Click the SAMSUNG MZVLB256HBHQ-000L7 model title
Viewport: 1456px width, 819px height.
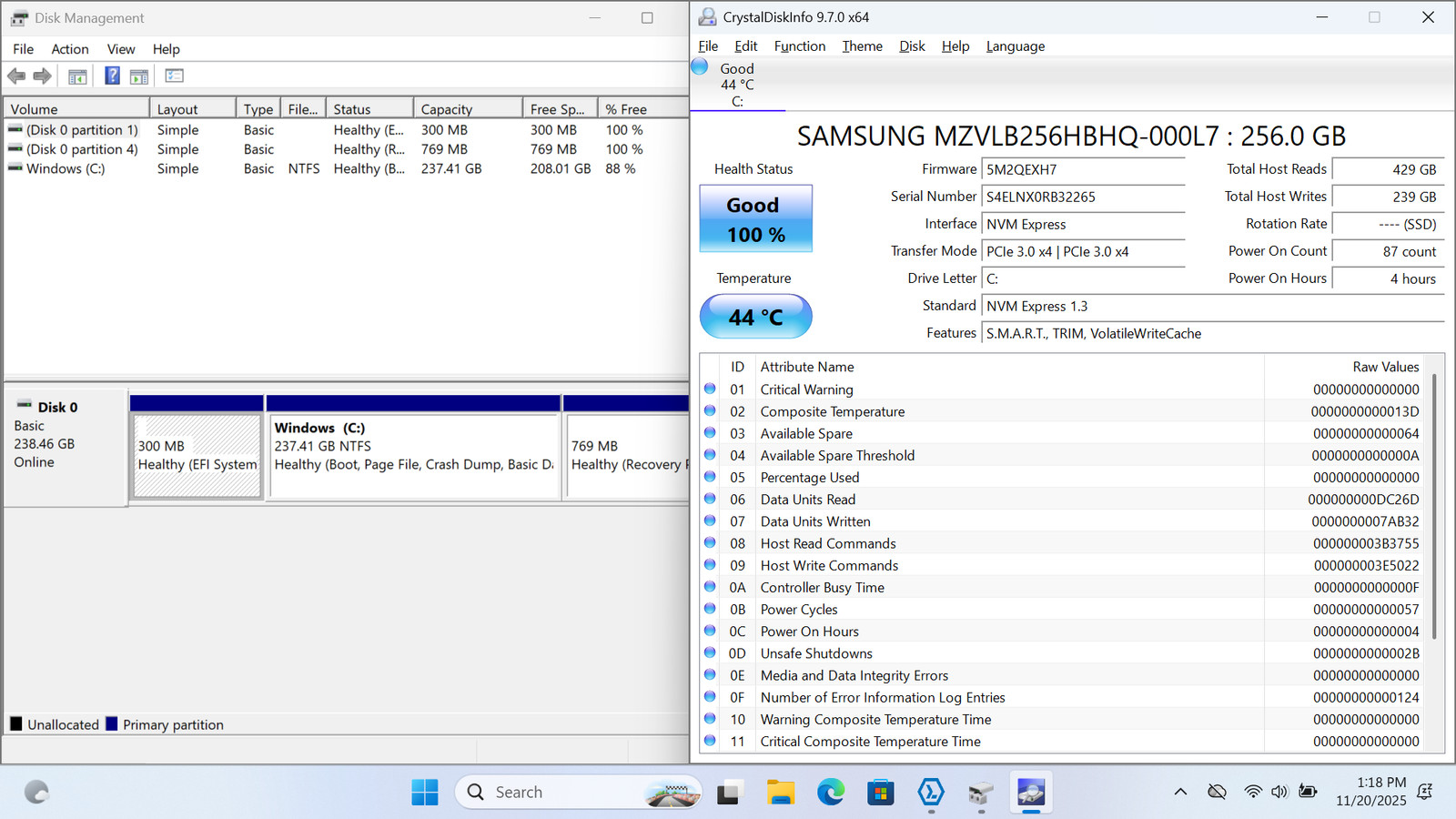1071,136
